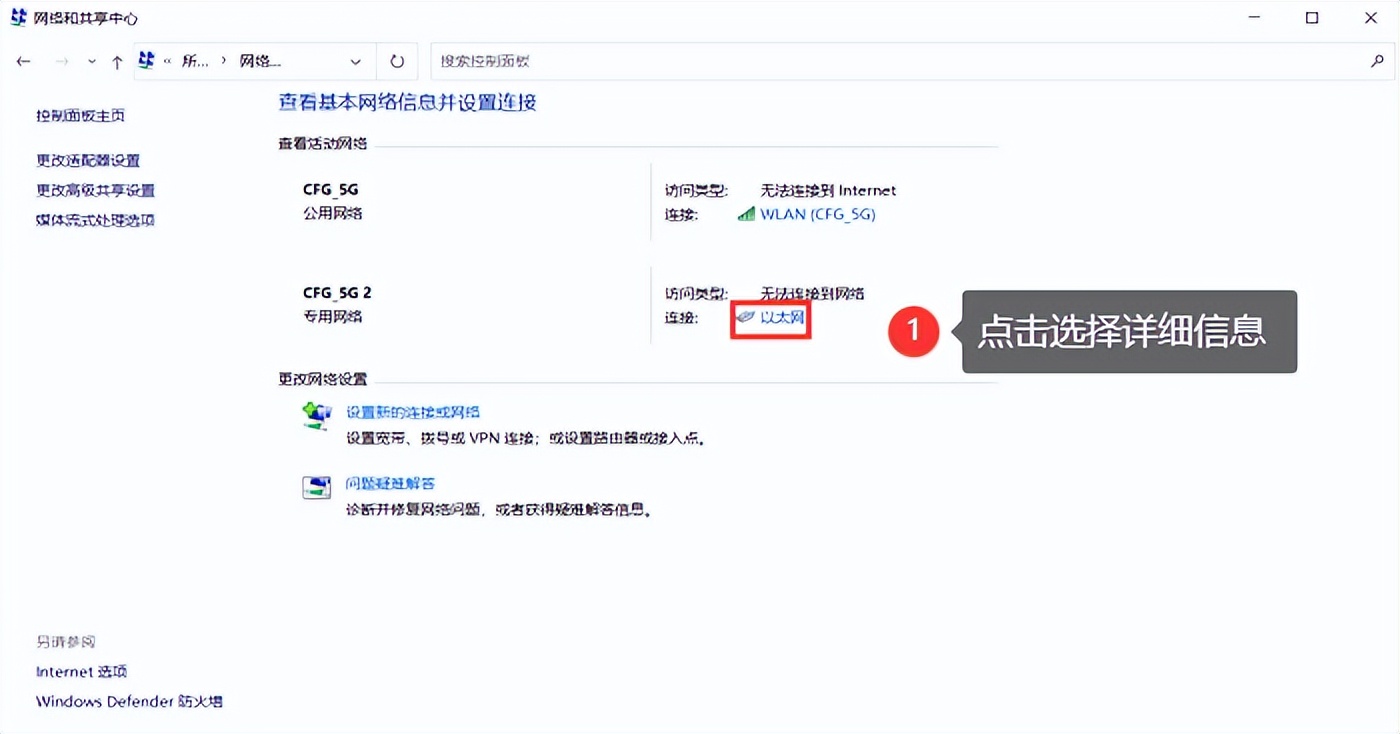Open the address bar breadcrumb dropdown chevron
This screenshot has width=1400, height=734.
coord(356,61)
